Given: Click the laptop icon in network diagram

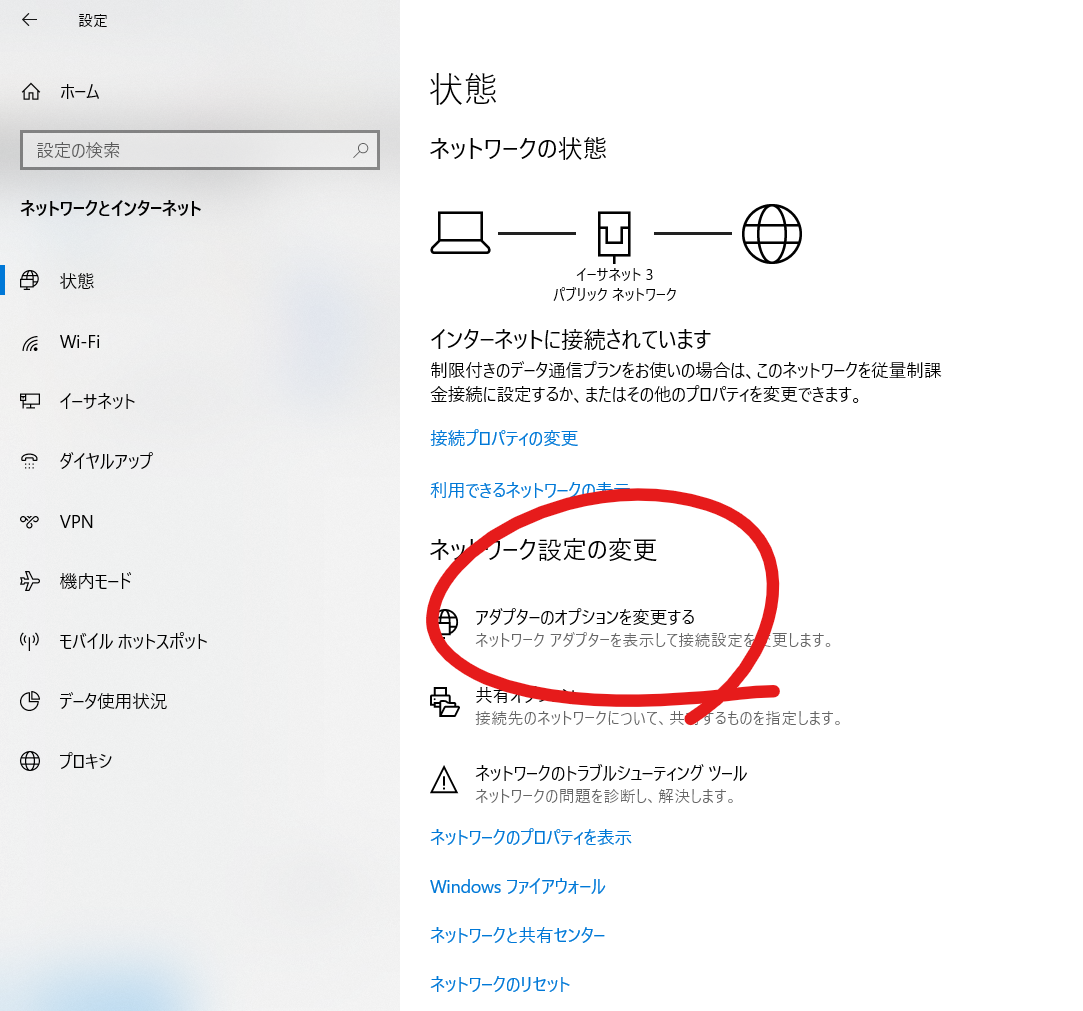Looking at the screenshot, I should 460,233.
